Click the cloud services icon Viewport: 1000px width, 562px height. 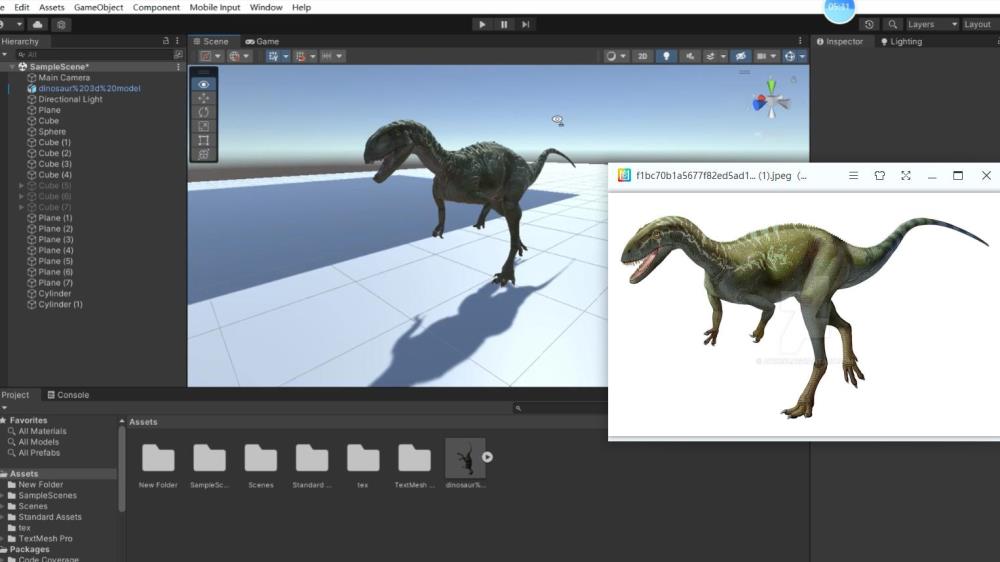coord(38,24)
